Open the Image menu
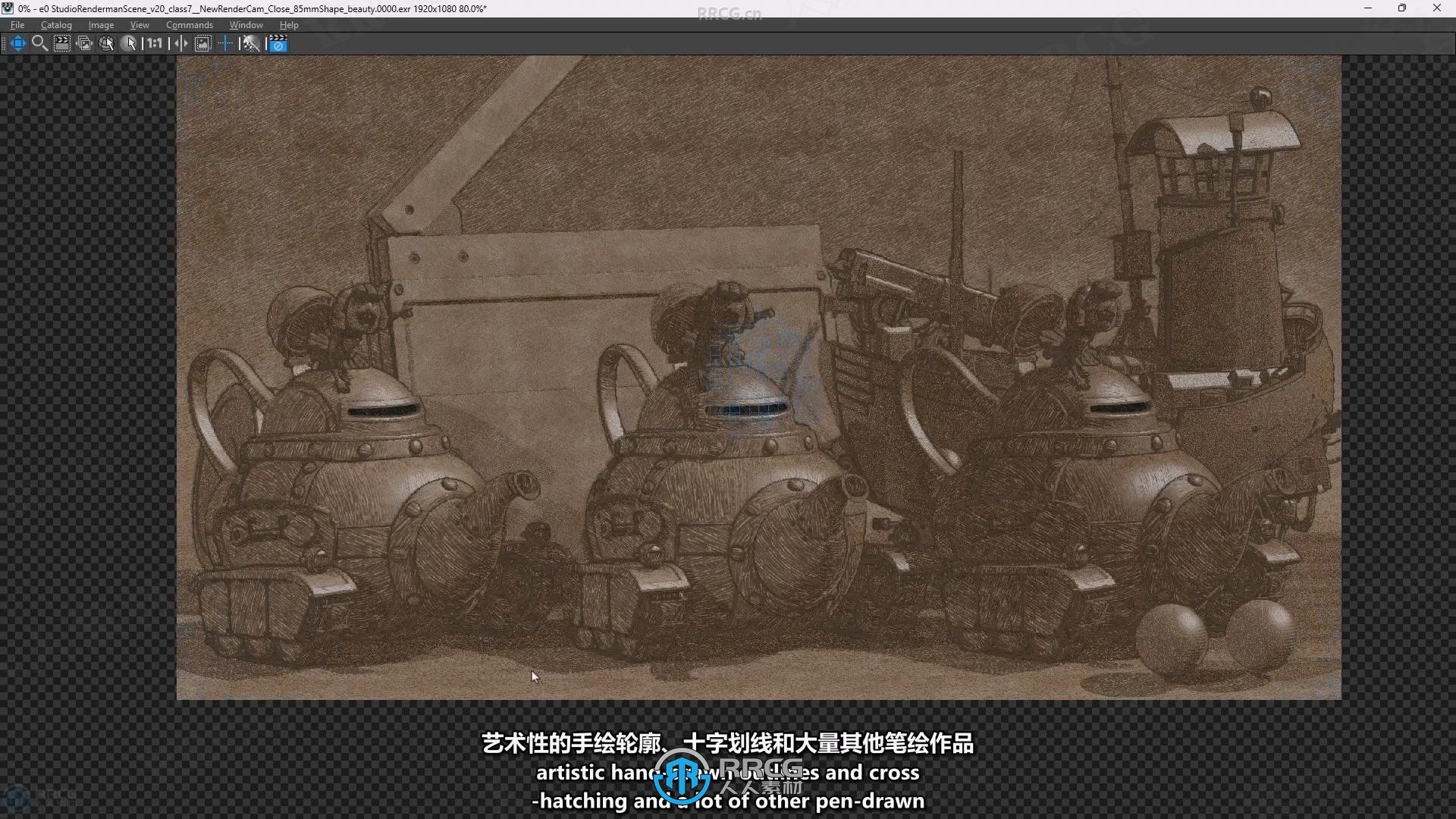Viewport: 1456px width, 819px height. 101,25
